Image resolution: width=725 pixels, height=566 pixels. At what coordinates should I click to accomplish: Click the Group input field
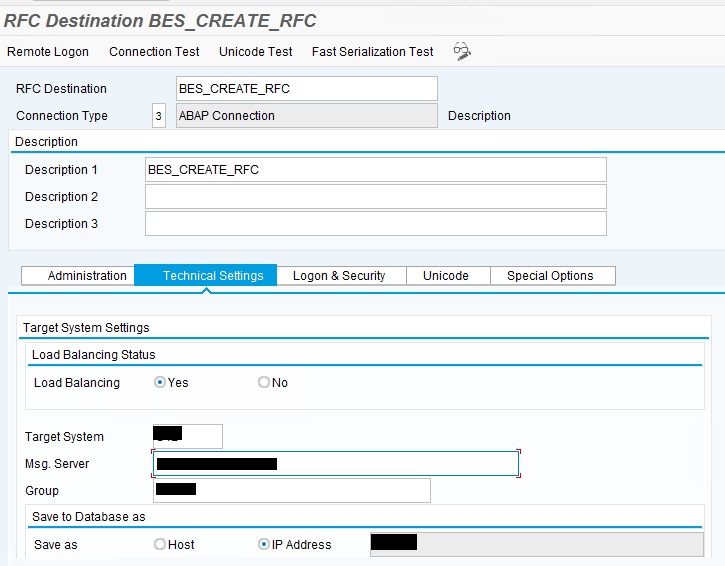[291, 491]
